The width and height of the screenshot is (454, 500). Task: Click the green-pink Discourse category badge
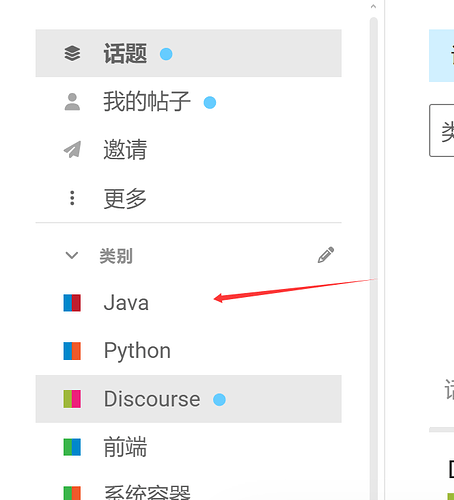click(x=72, y=399)
